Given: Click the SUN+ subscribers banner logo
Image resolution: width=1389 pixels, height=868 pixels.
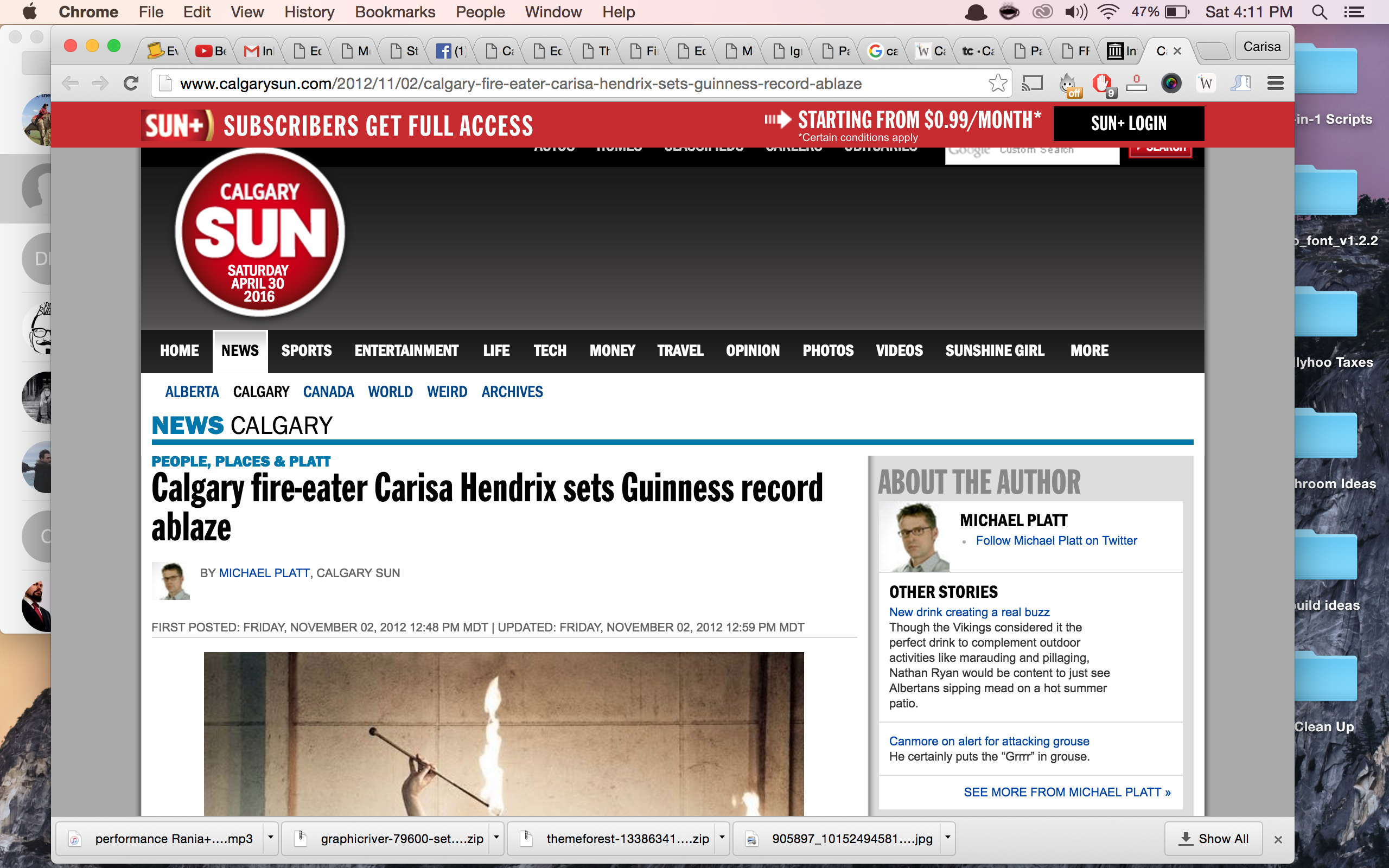Looking at the screenshot, I should point(177,125).
